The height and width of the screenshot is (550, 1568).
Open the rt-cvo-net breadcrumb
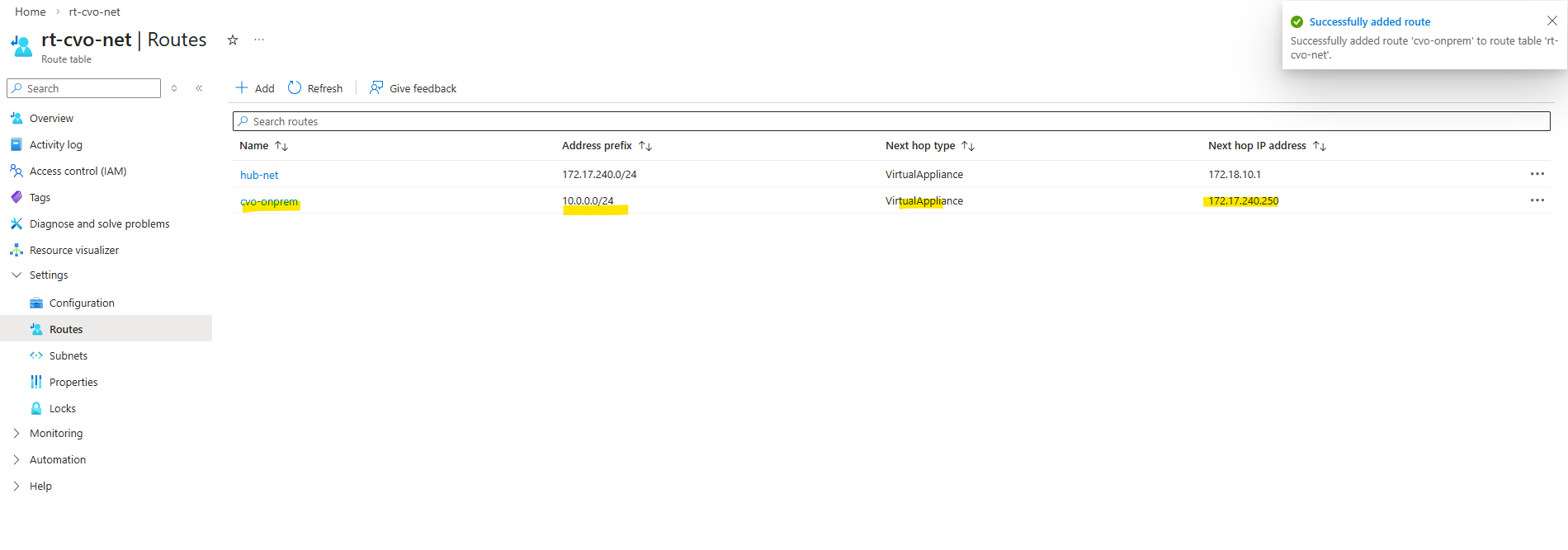[94, 12]
